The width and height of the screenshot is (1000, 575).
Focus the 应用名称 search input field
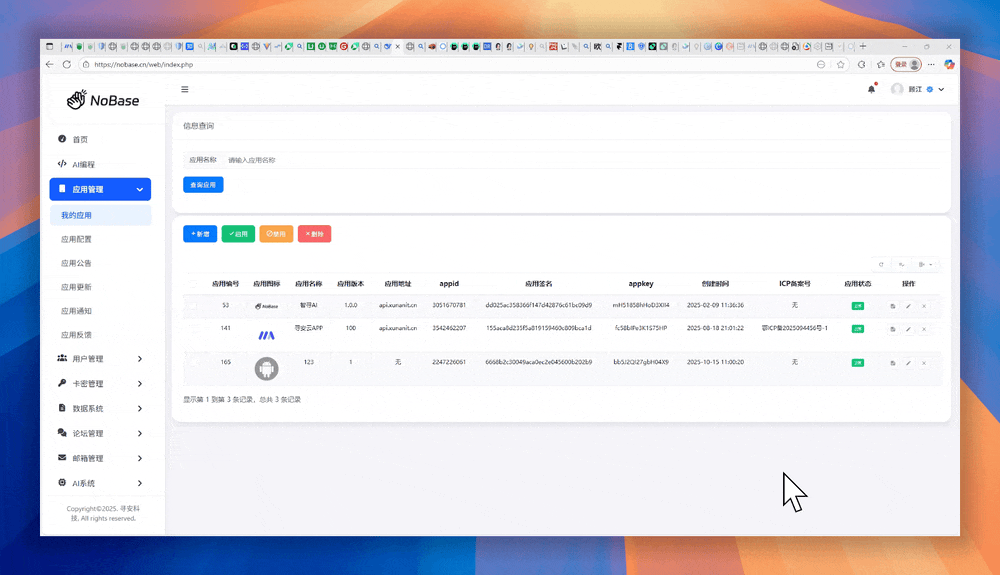[300, 160]
